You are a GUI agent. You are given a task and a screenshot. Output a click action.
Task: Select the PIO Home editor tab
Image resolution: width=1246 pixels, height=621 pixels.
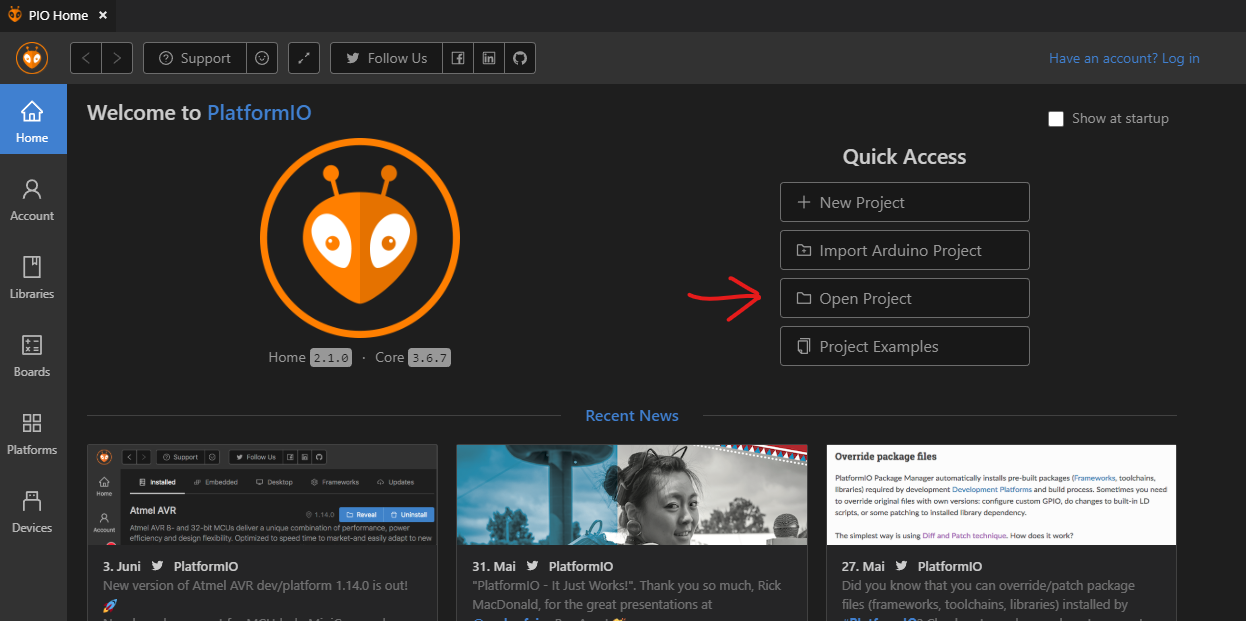(57, 15)
